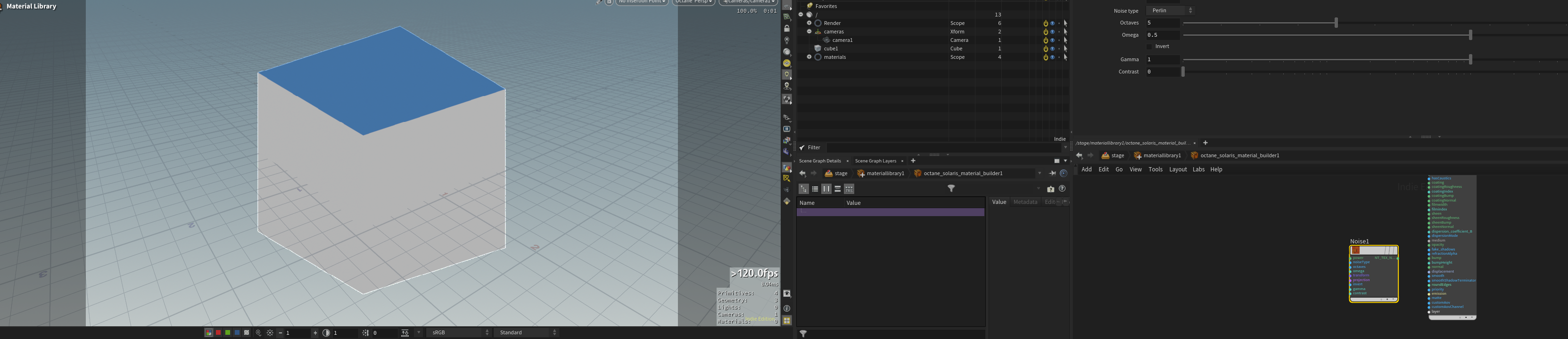Open the Layout menu in network editor
1568x339 pixels.
1178,169
